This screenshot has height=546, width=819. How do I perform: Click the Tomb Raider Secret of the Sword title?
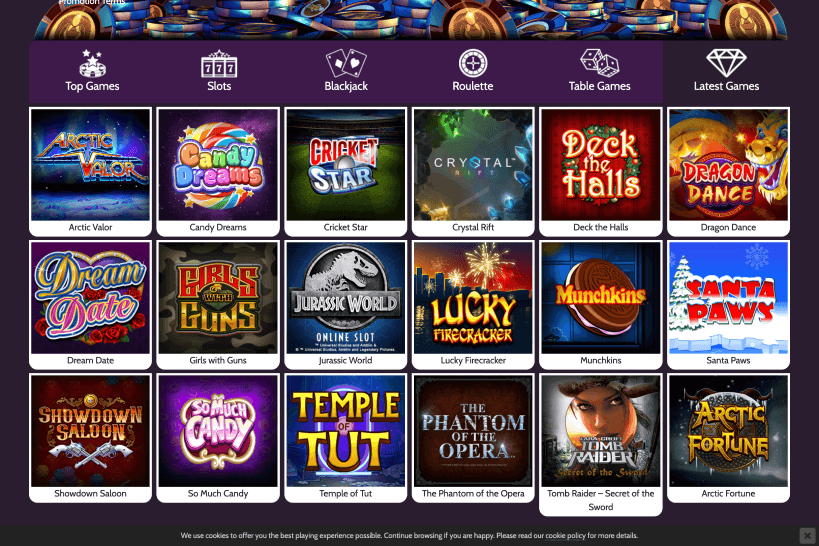(x=601, y=500)
